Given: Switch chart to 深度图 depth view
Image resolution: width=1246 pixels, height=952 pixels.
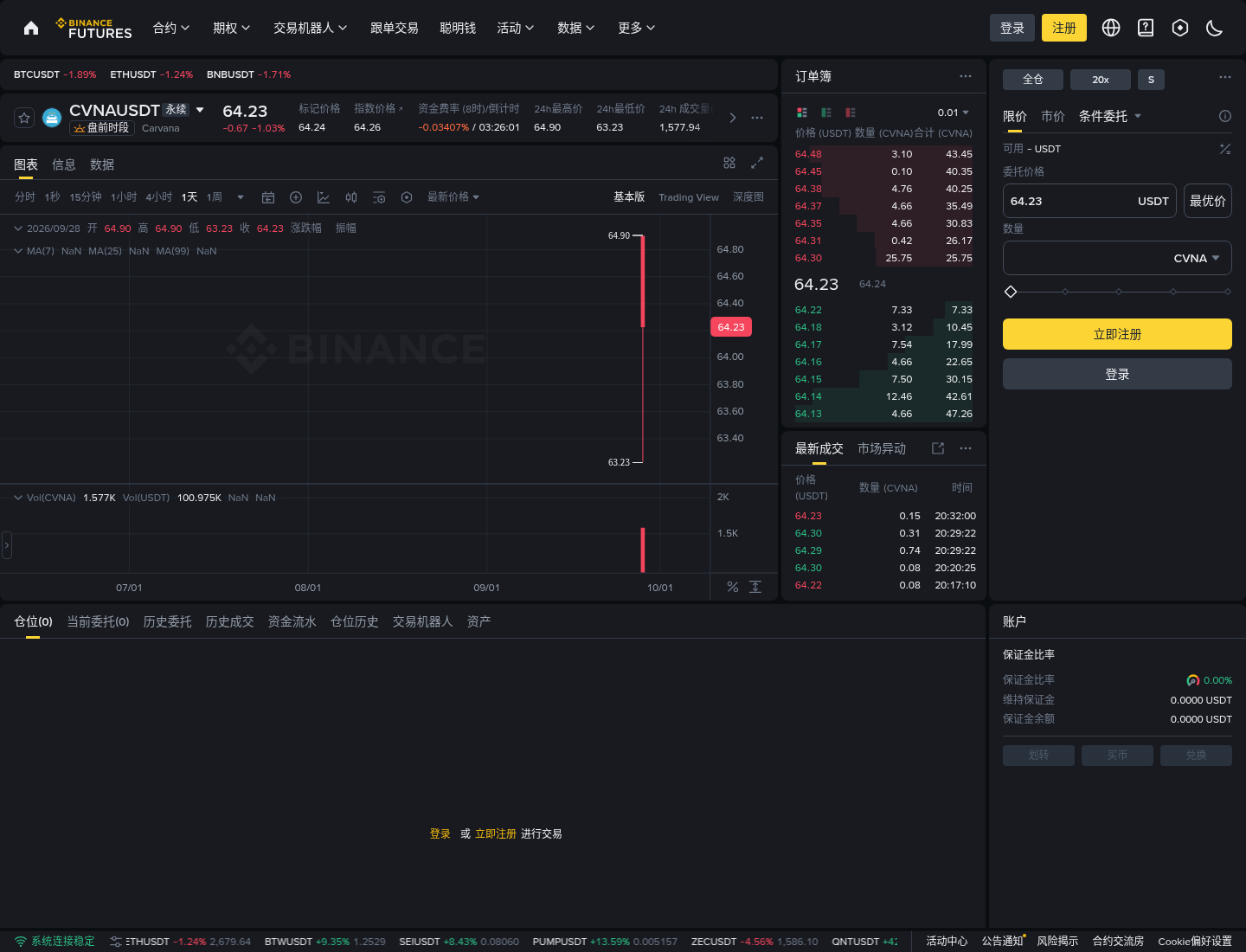Looking at the screenshot, I should [x=748, y=197].
